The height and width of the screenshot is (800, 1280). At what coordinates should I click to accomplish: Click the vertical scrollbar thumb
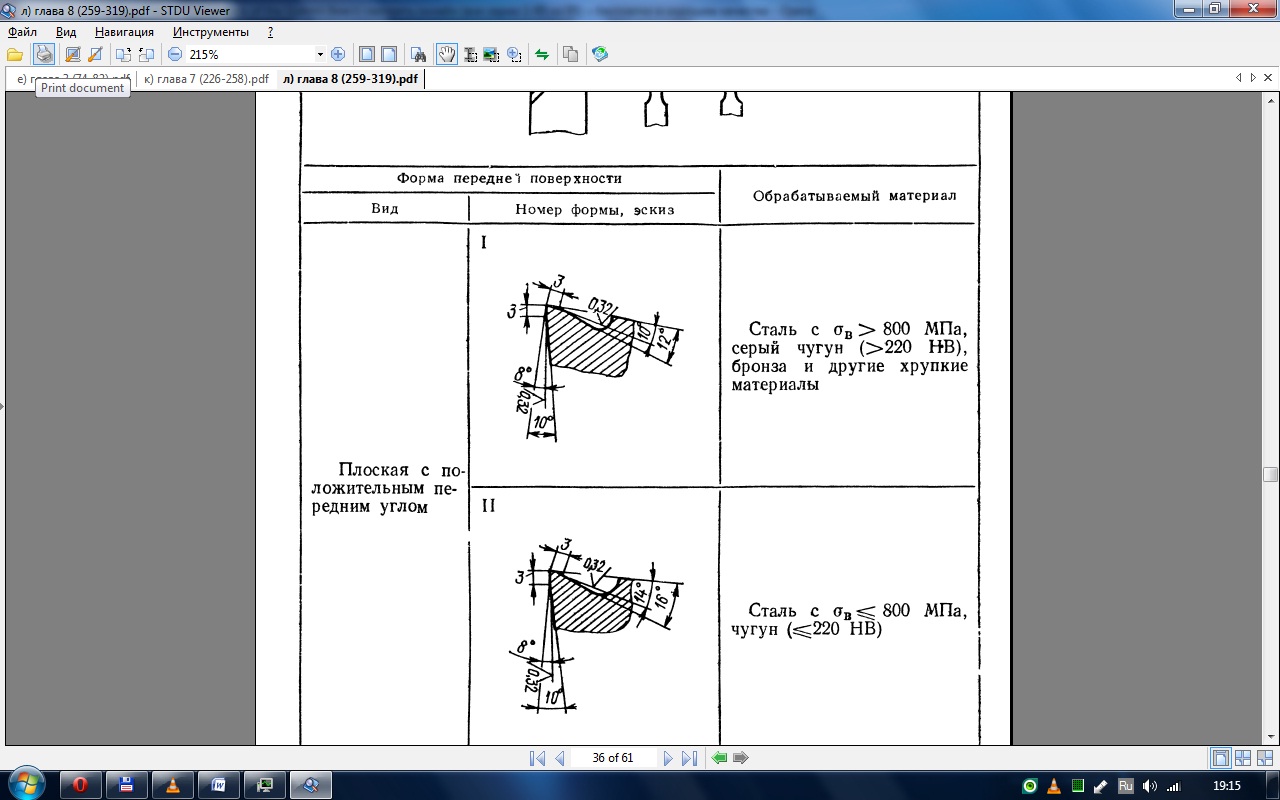(x=1270, y=474)
